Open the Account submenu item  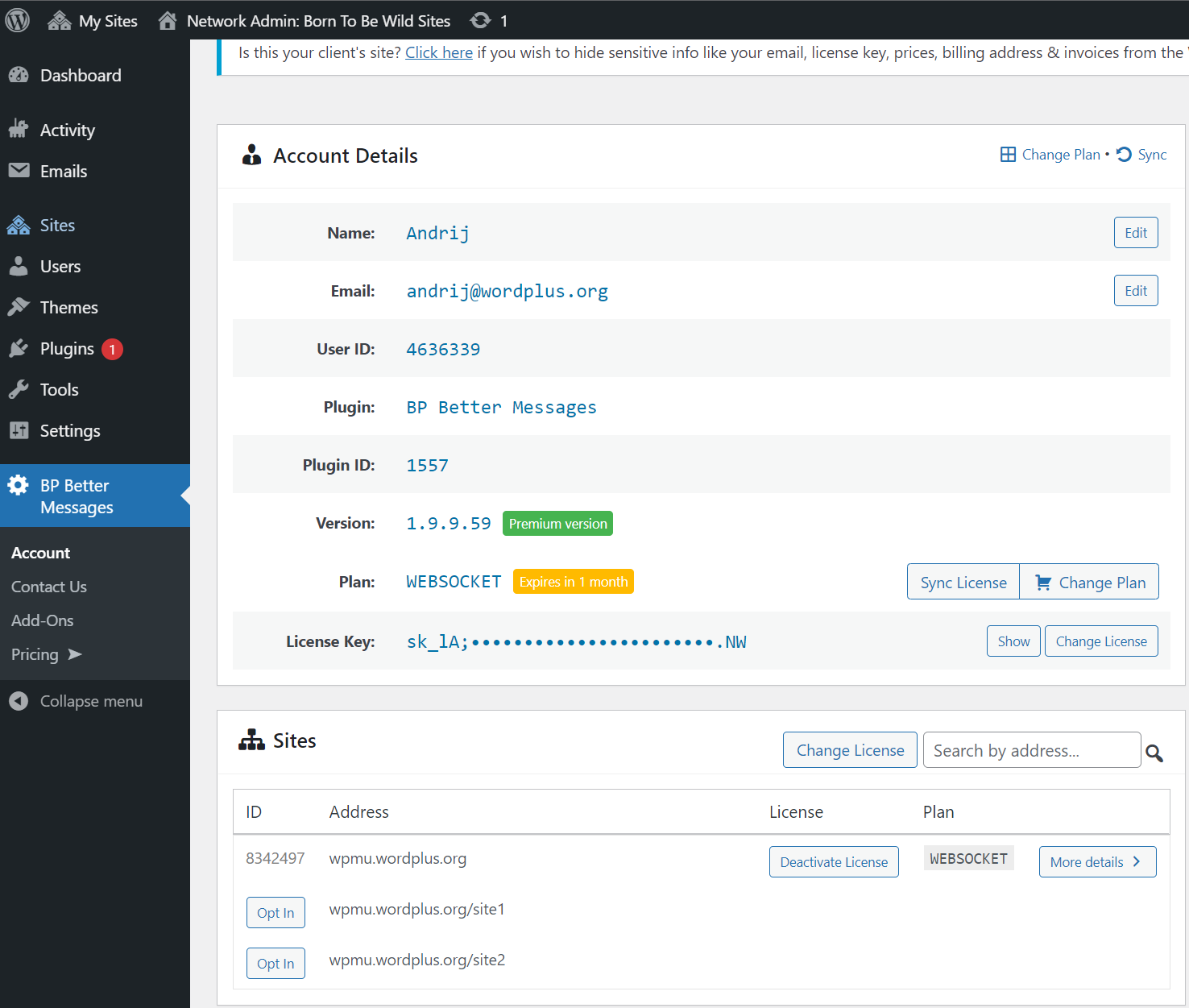point(40,553)
